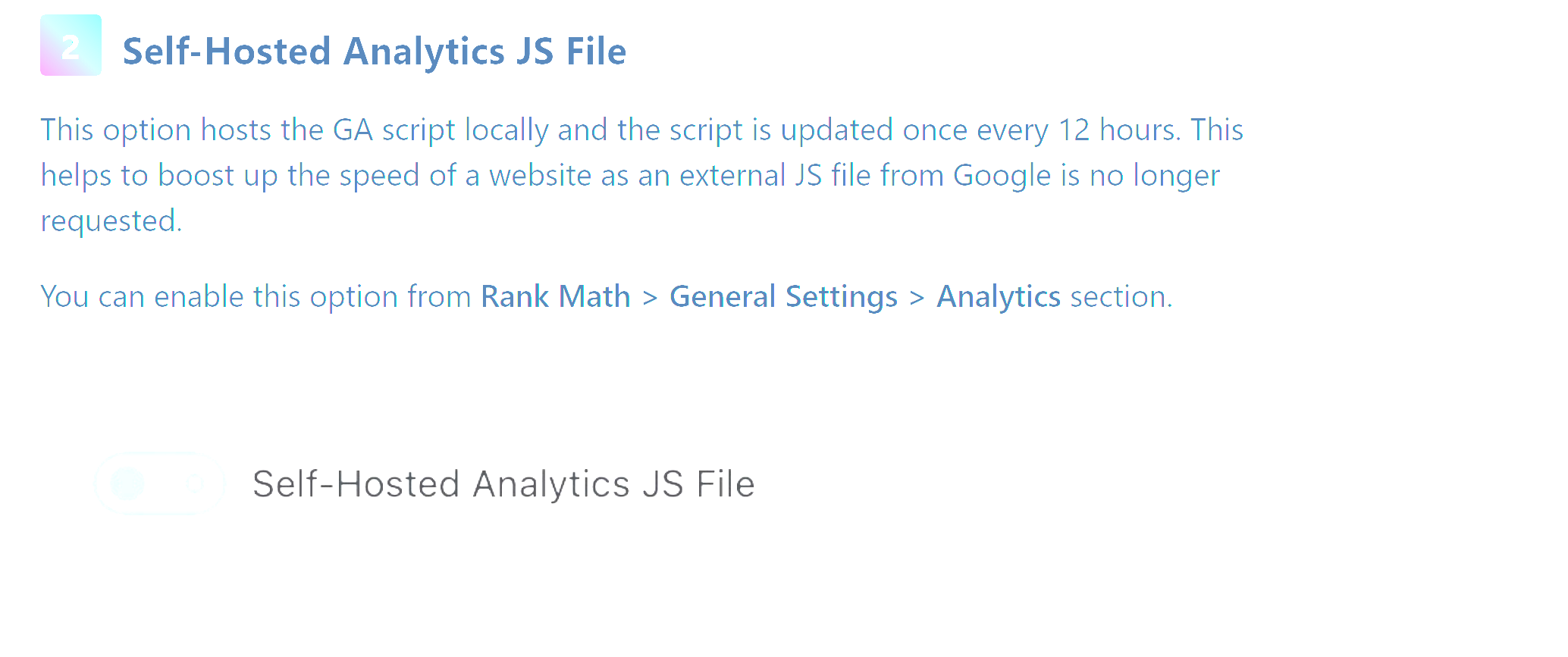Toggle the Self-Hosted Analytics JS File switch

160,483
